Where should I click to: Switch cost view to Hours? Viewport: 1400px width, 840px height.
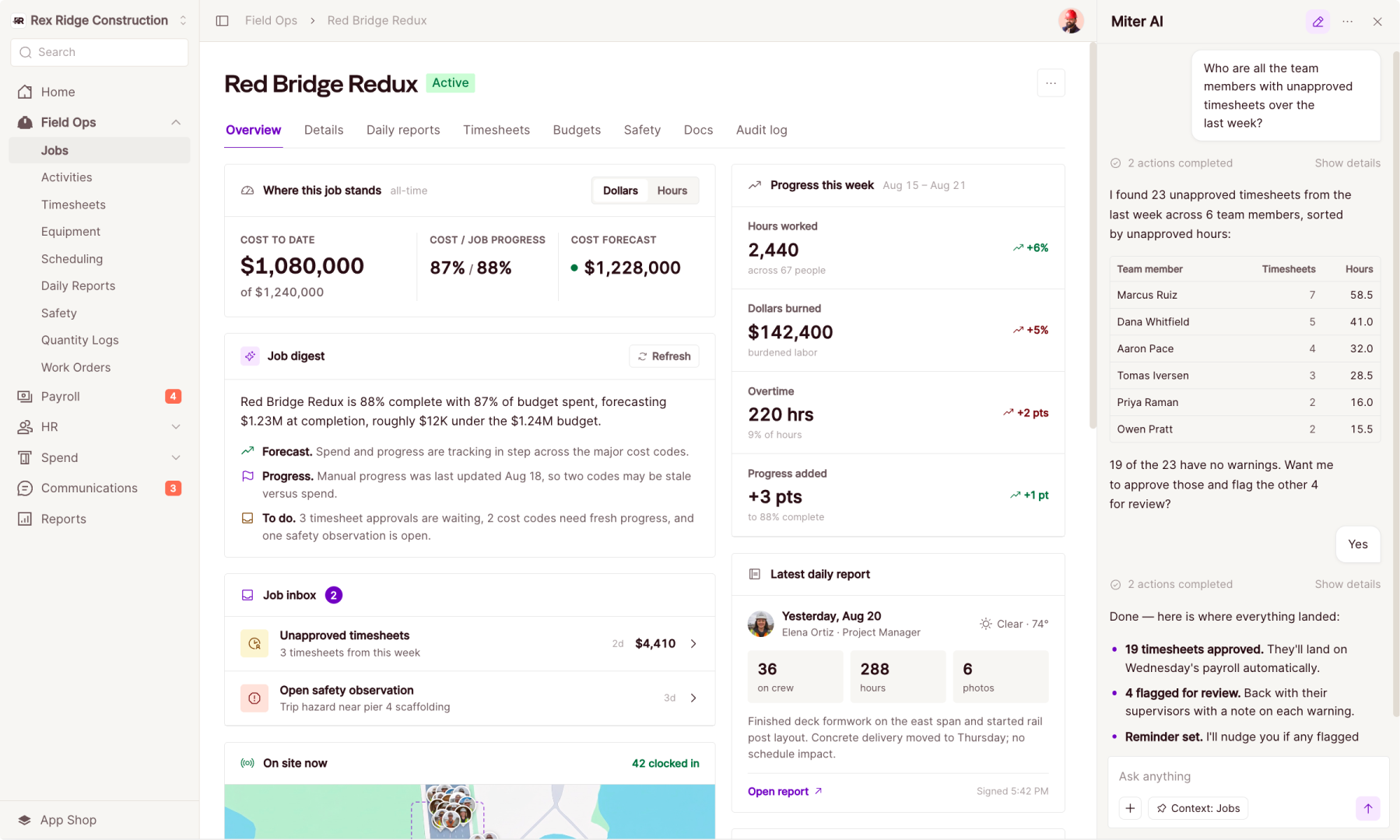click(x=672, y=191)
